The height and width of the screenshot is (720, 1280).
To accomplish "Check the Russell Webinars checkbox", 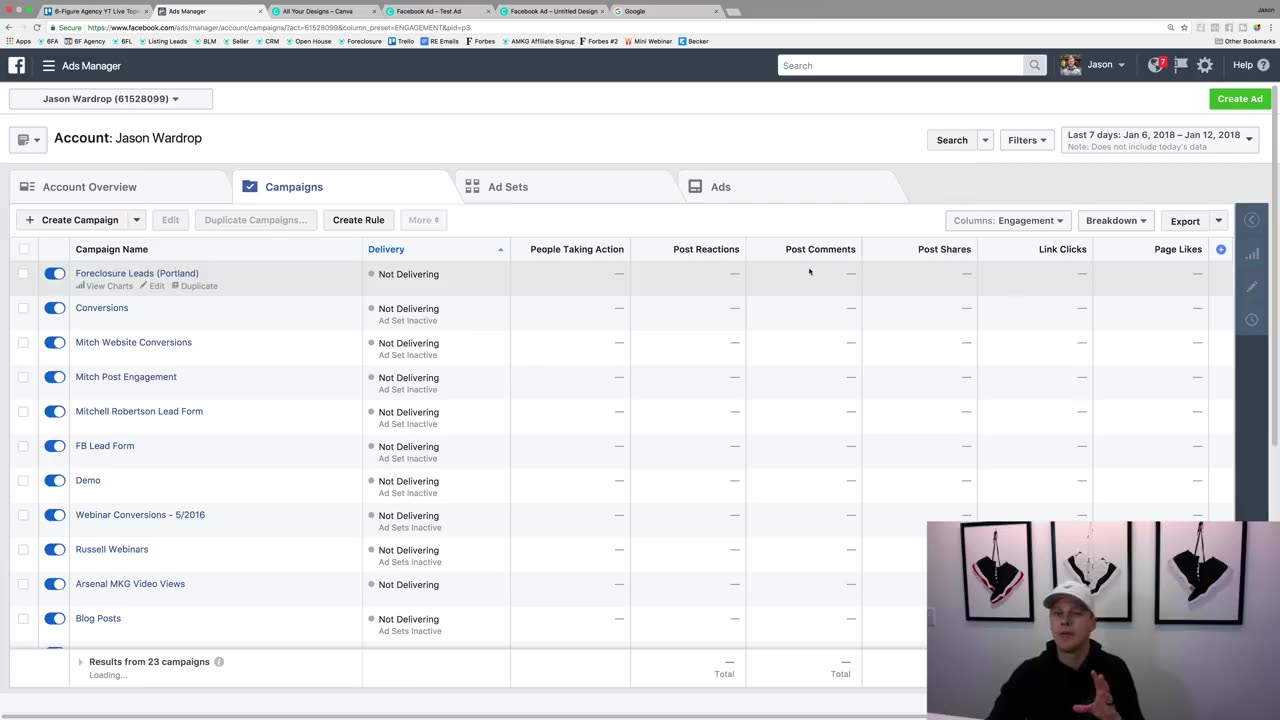I will (24, 550).
